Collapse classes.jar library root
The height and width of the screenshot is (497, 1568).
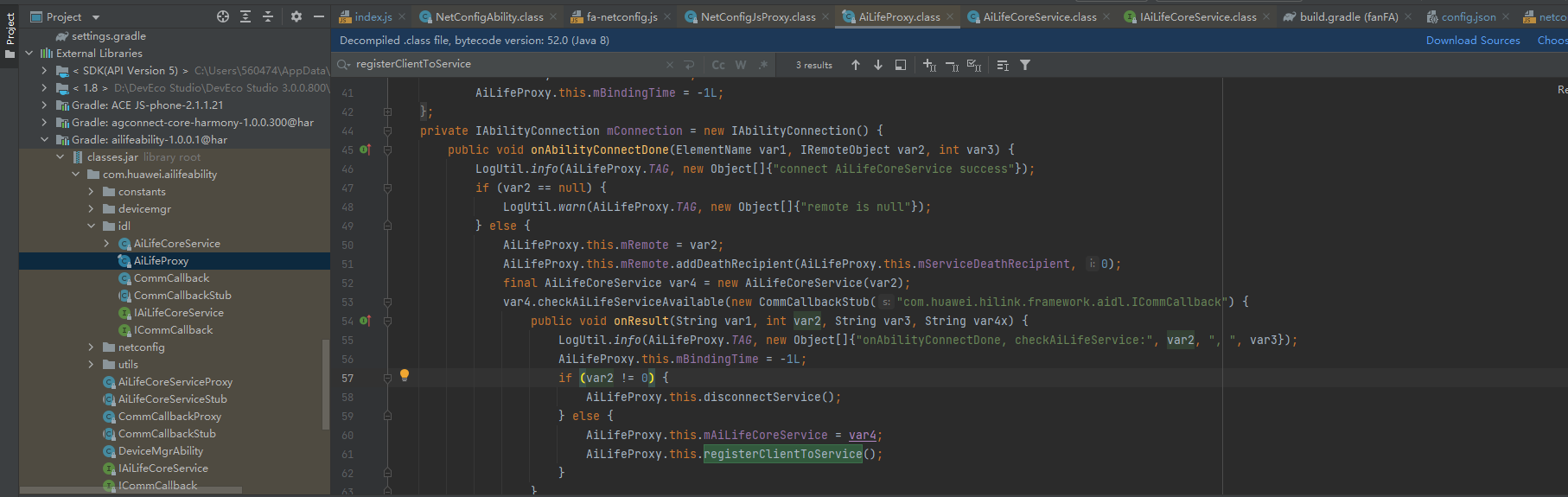point(61,156)
